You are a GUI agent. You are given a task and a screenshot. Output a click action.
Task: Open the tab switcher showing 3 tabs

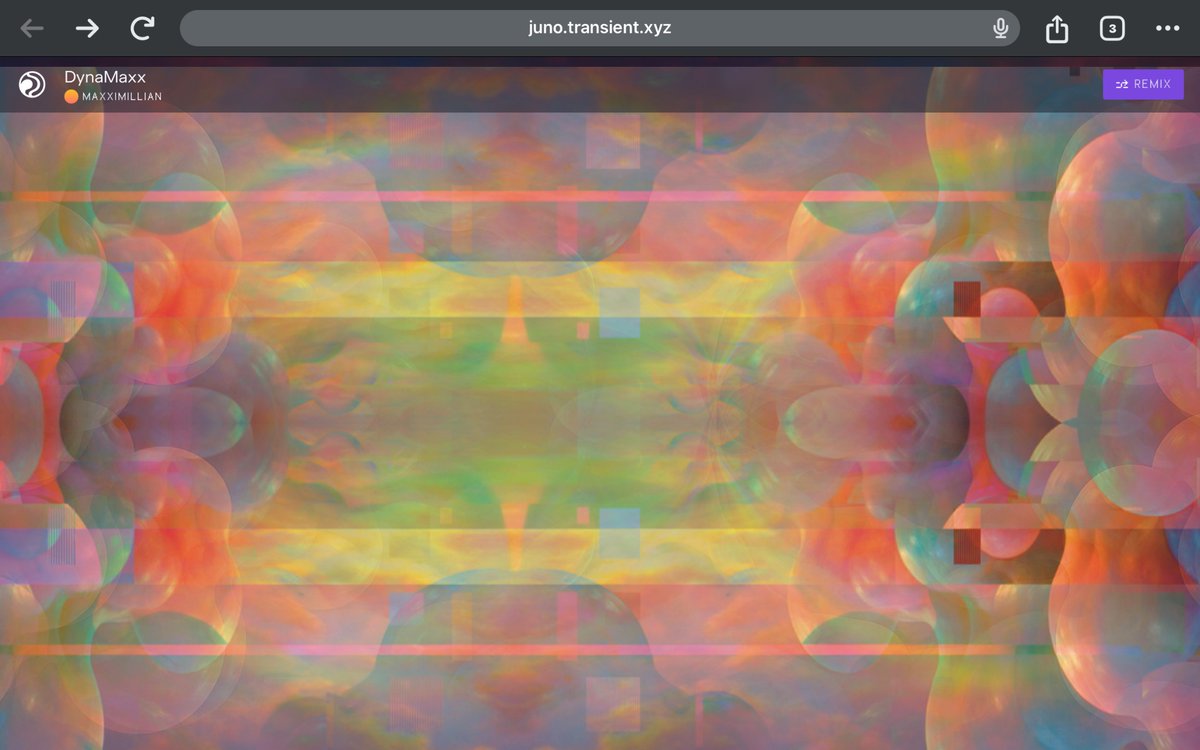tap(1112, 28)
